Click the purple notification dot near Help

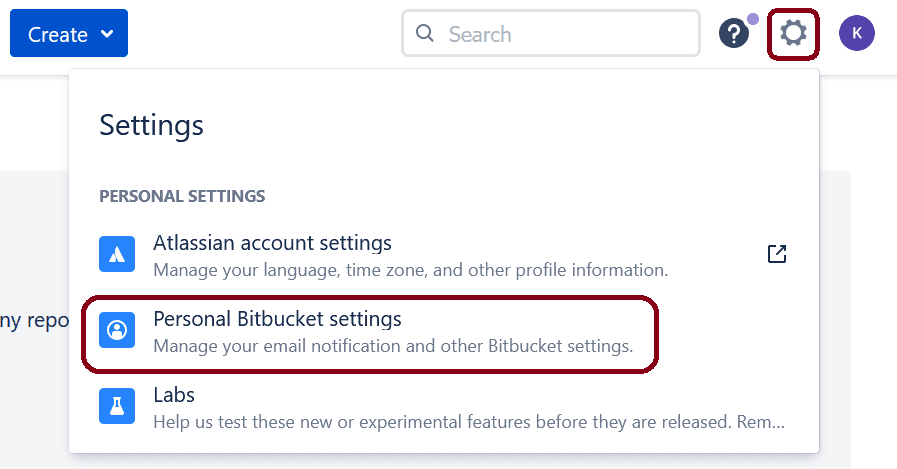tap(752, 19)
